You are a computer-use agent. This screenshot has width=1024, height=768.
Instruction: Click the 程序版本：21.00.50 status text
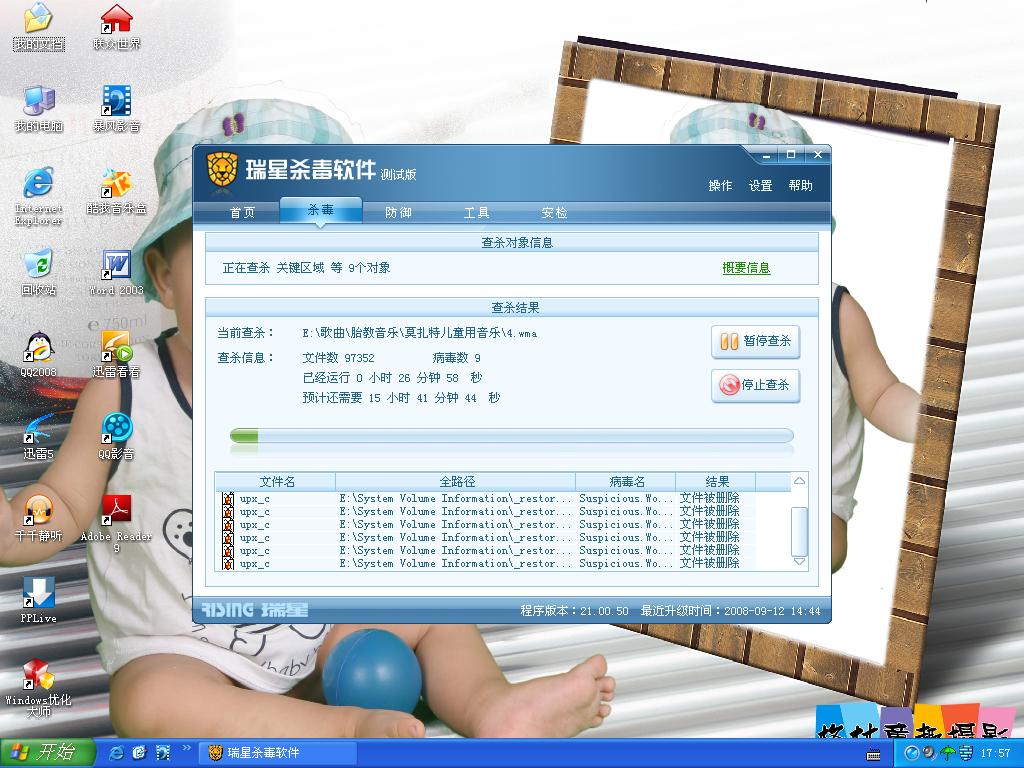point(574,611)
